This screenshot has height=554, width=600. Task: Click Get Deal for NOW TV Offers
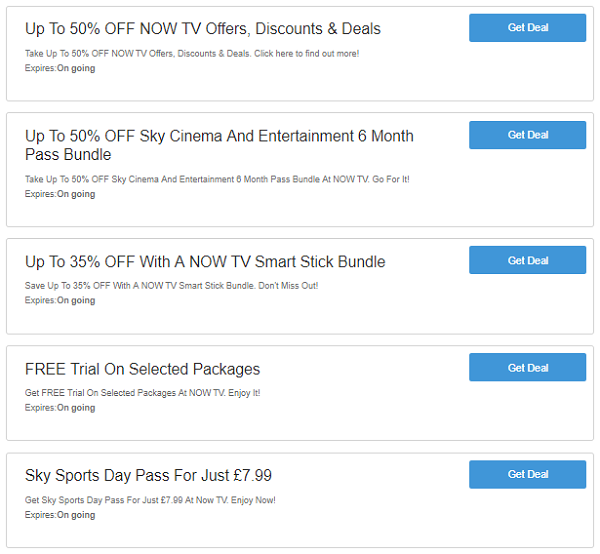(527, 28)
